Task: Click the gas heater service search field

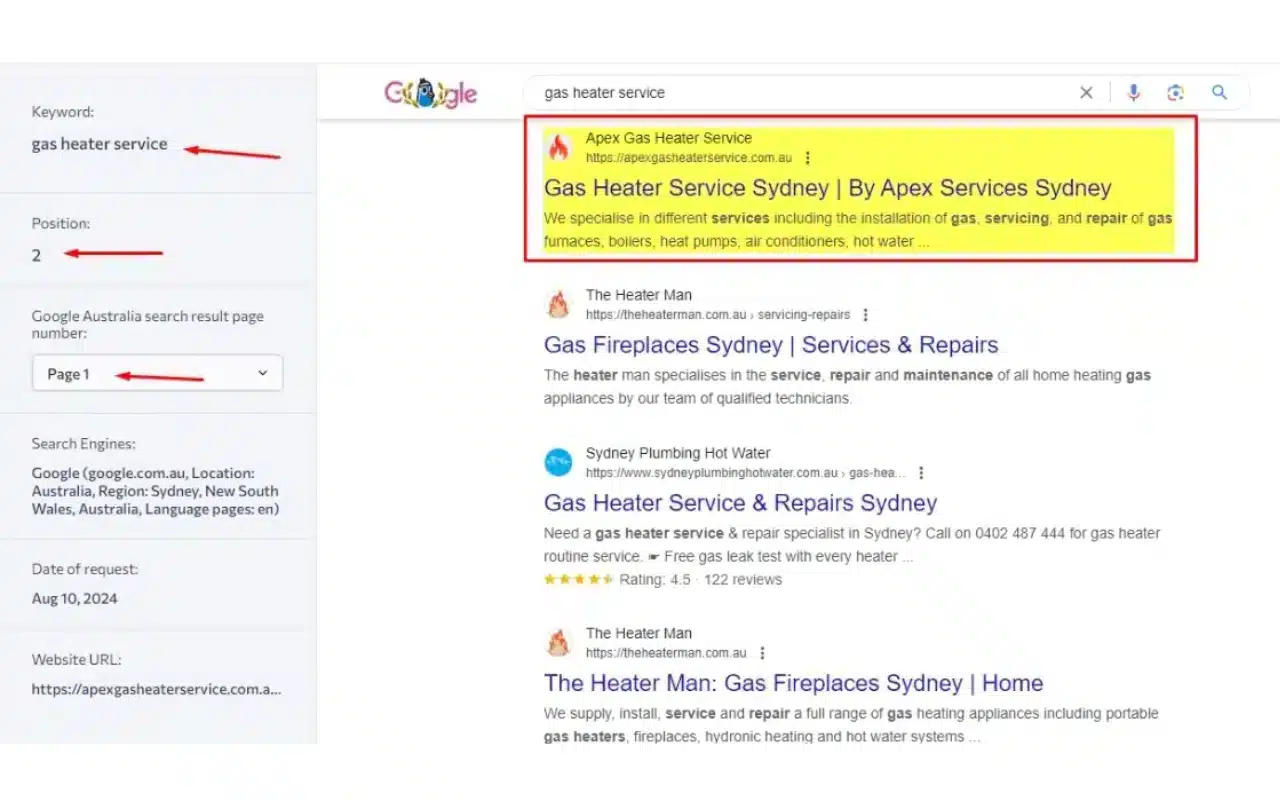Action: [x=800, y=93]
